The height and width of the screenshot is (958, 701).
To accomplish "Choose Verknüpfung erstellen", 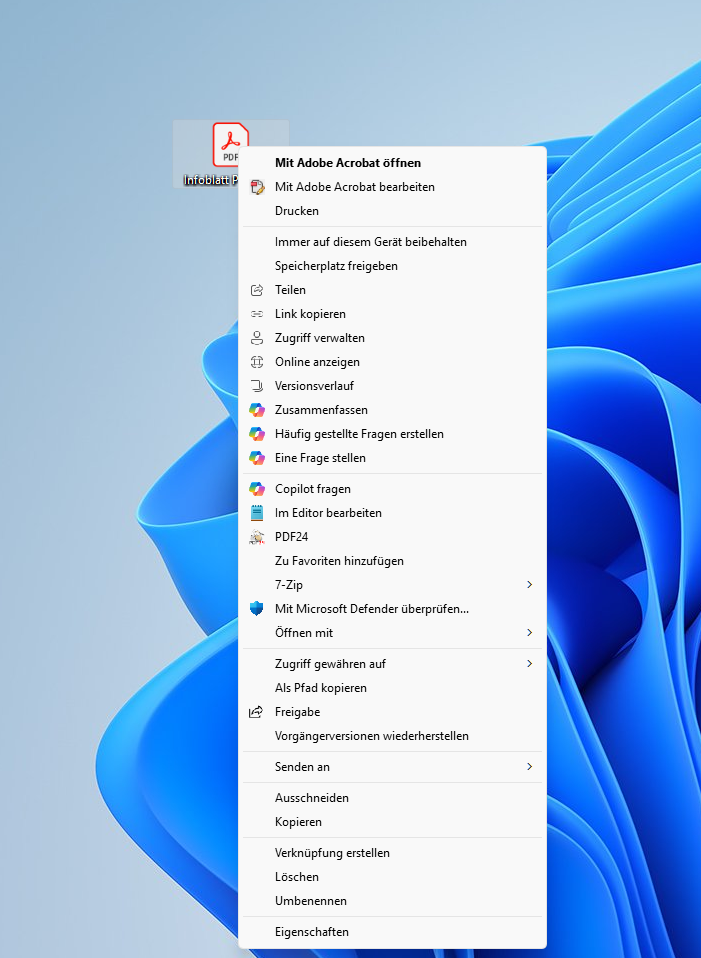I will click(392, 853).
